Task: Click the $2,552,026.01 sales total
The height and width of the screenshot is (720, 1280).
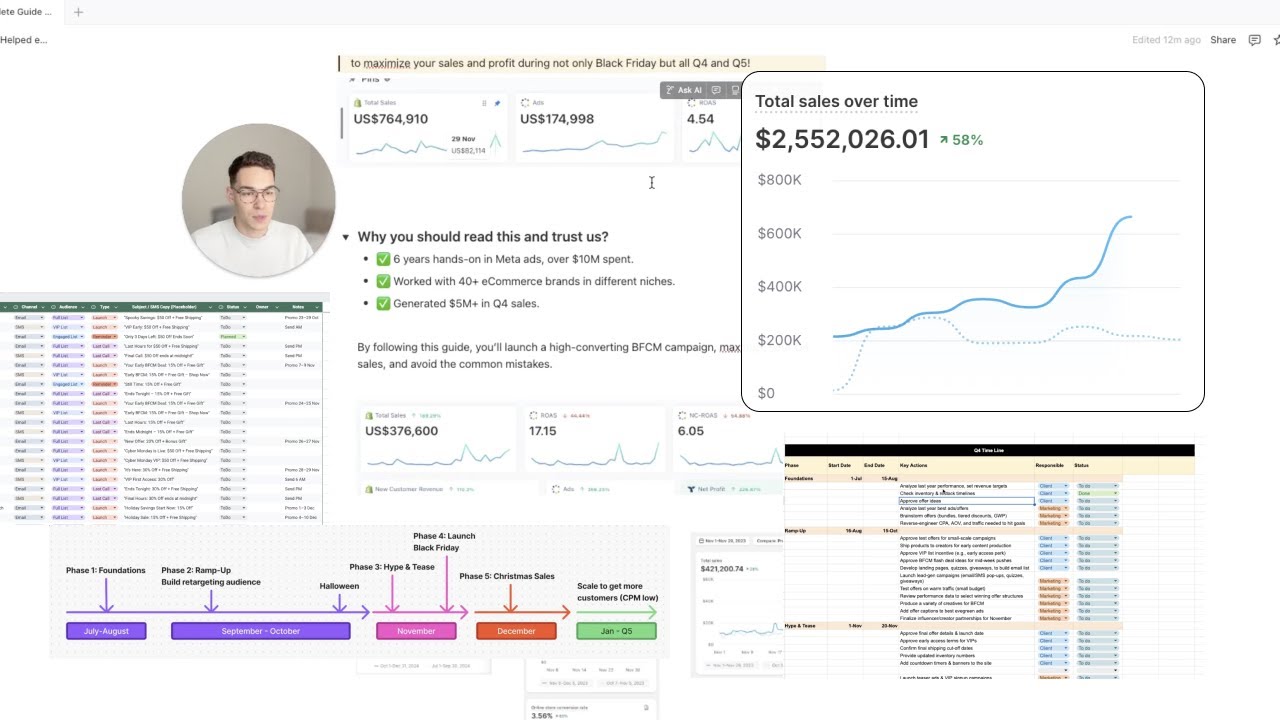Action: click(842, 139)
